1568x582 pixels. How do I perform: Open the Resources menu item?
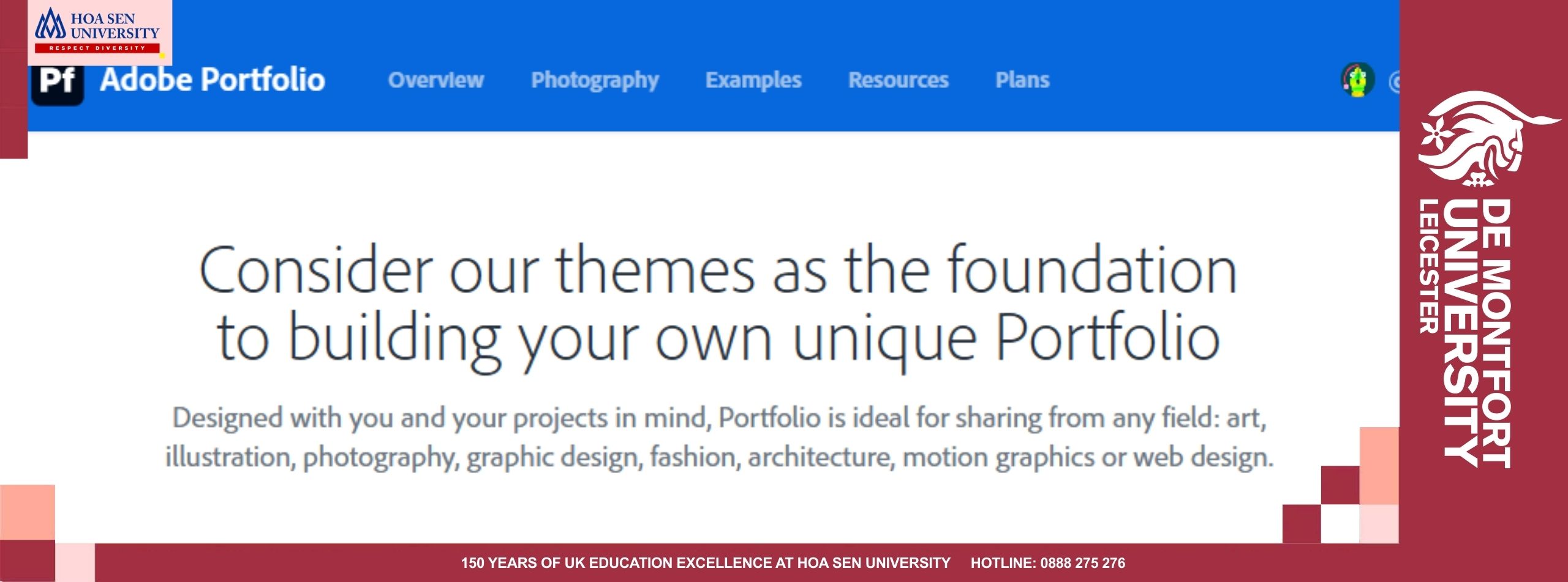tap(898, 80)
